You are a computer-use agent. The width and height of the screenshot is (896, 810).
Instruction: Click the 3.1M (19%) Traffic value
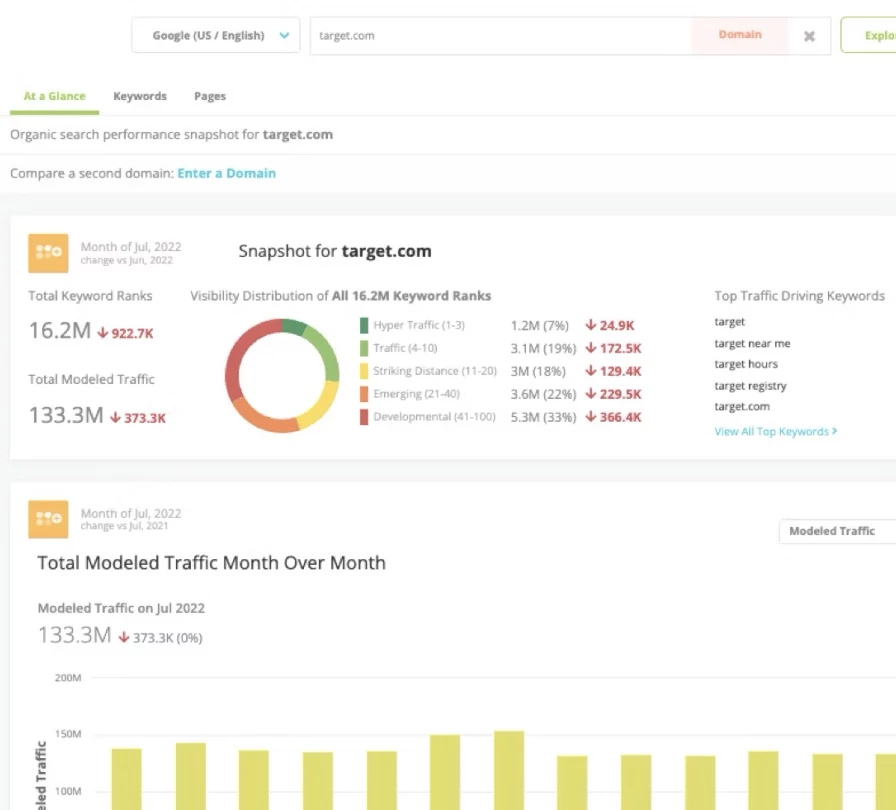click(543, 348)
